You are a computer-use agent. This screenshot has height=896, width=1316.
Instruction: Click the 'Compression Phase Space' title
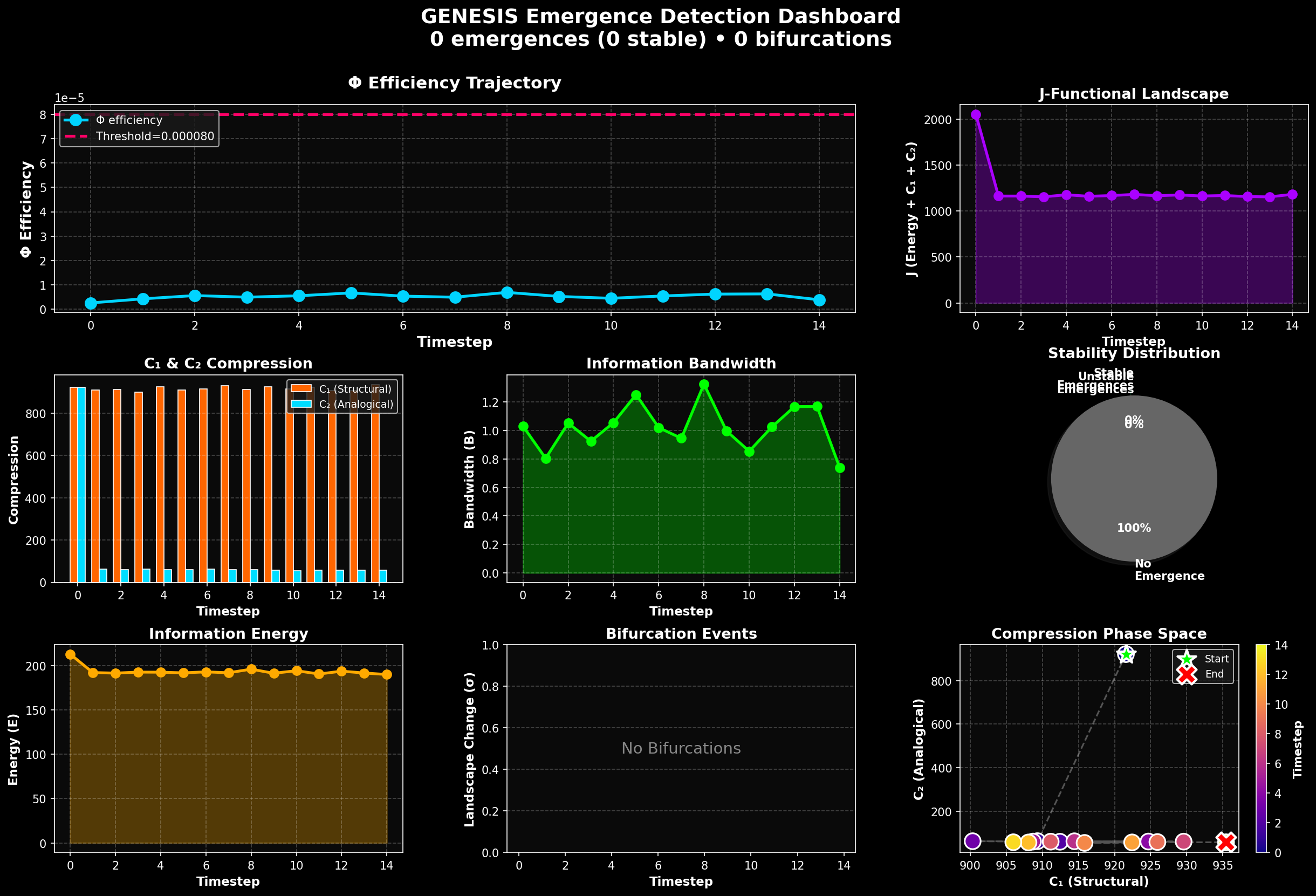click(1099, 634)
